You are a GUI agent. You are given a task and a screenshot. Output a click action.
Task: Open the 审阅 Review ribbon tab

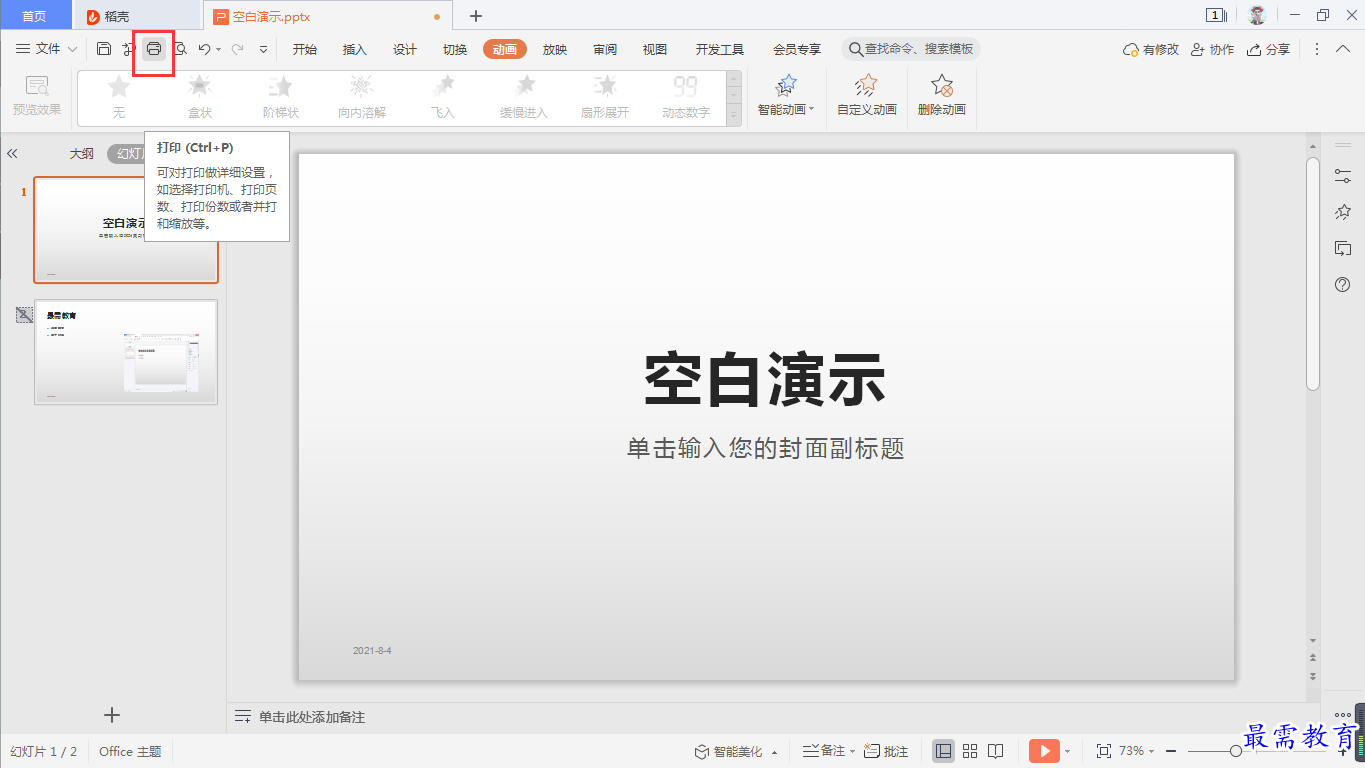[605, 49]
